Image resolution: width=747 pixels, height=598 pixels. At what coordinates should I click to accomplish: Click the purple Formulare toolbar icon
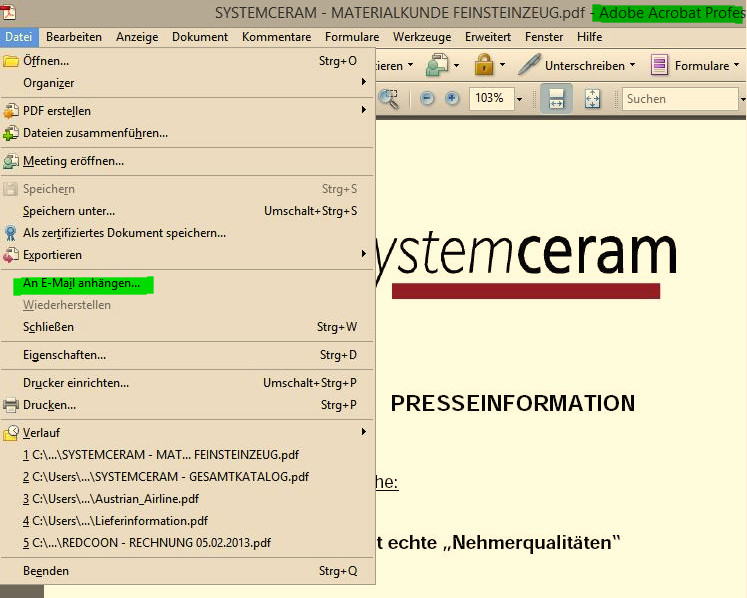[x=659, y=65]
